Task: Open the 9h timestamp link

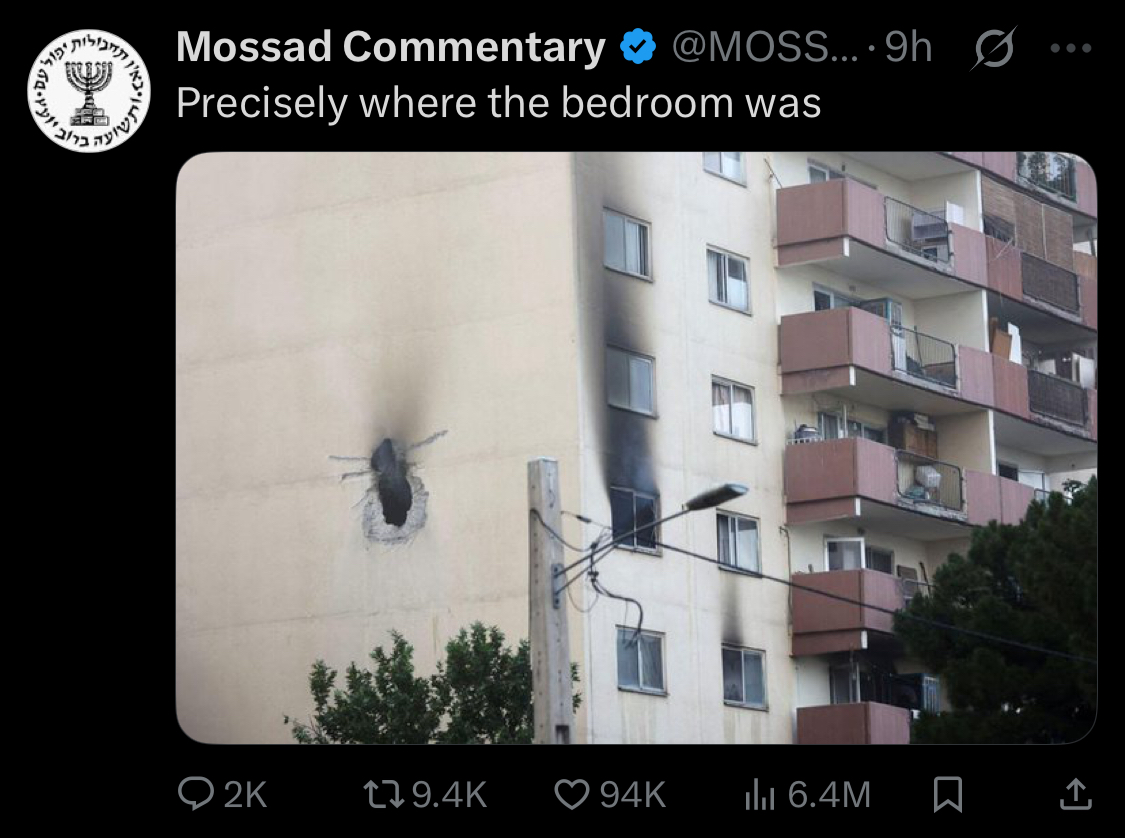Action: 908,47
